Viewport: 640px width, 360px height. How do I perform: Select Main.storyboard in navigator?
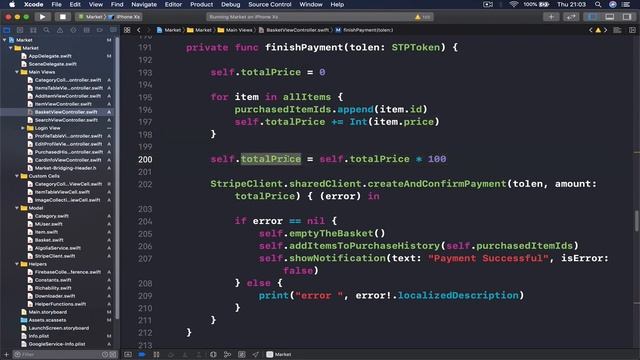47,312
